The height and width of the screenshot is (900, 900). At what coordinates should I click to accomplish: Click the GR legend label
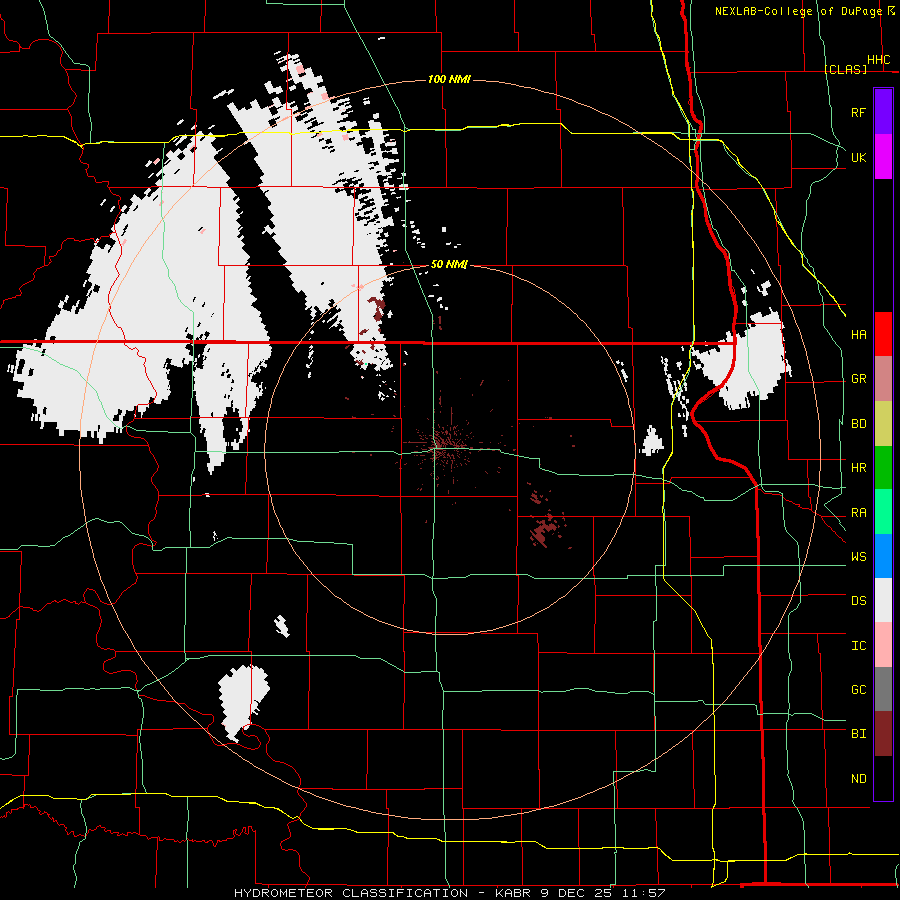tap(858, 379)
